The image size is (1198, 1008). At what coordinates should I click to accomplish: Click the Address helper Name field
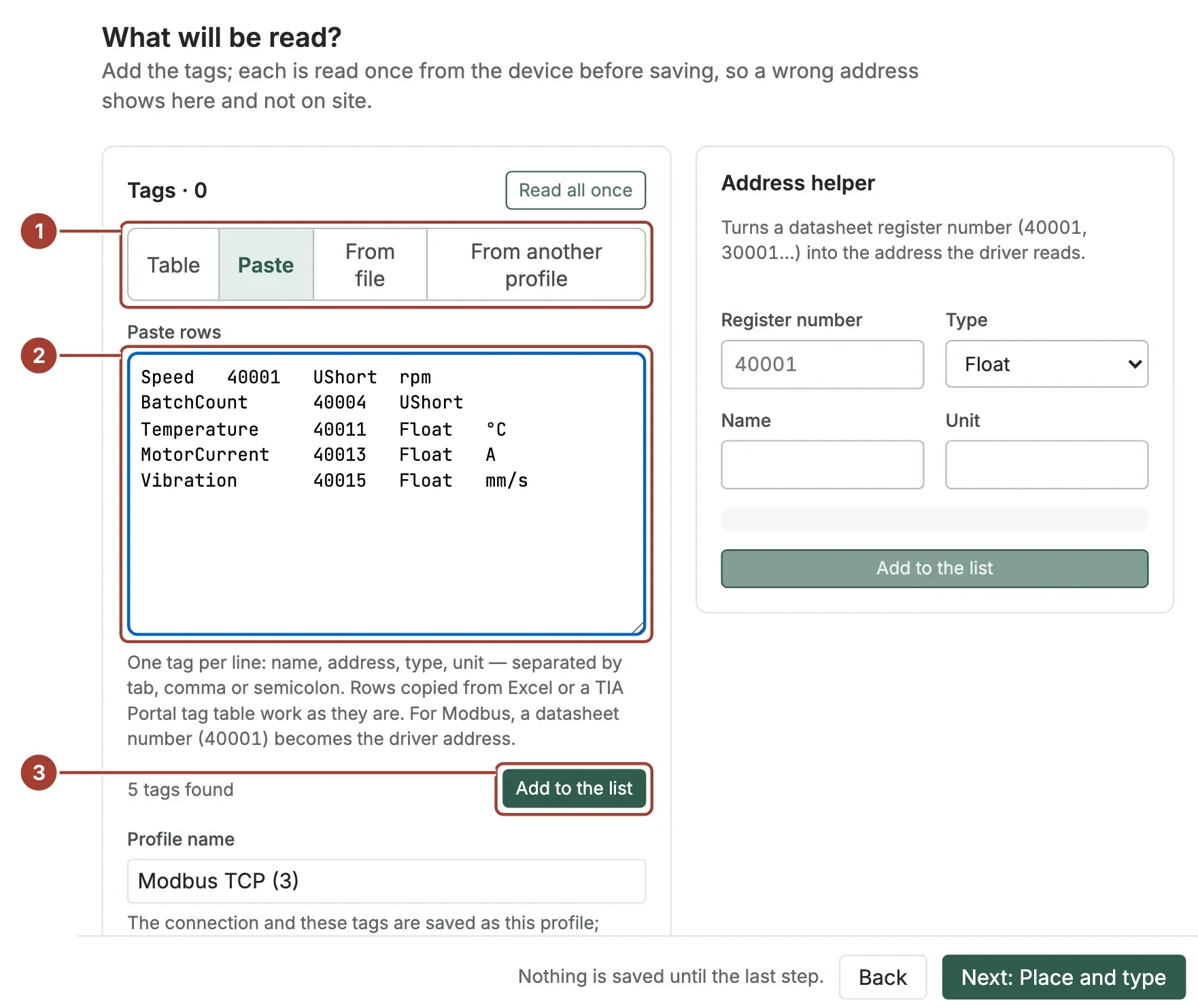[x=822, y=465]
